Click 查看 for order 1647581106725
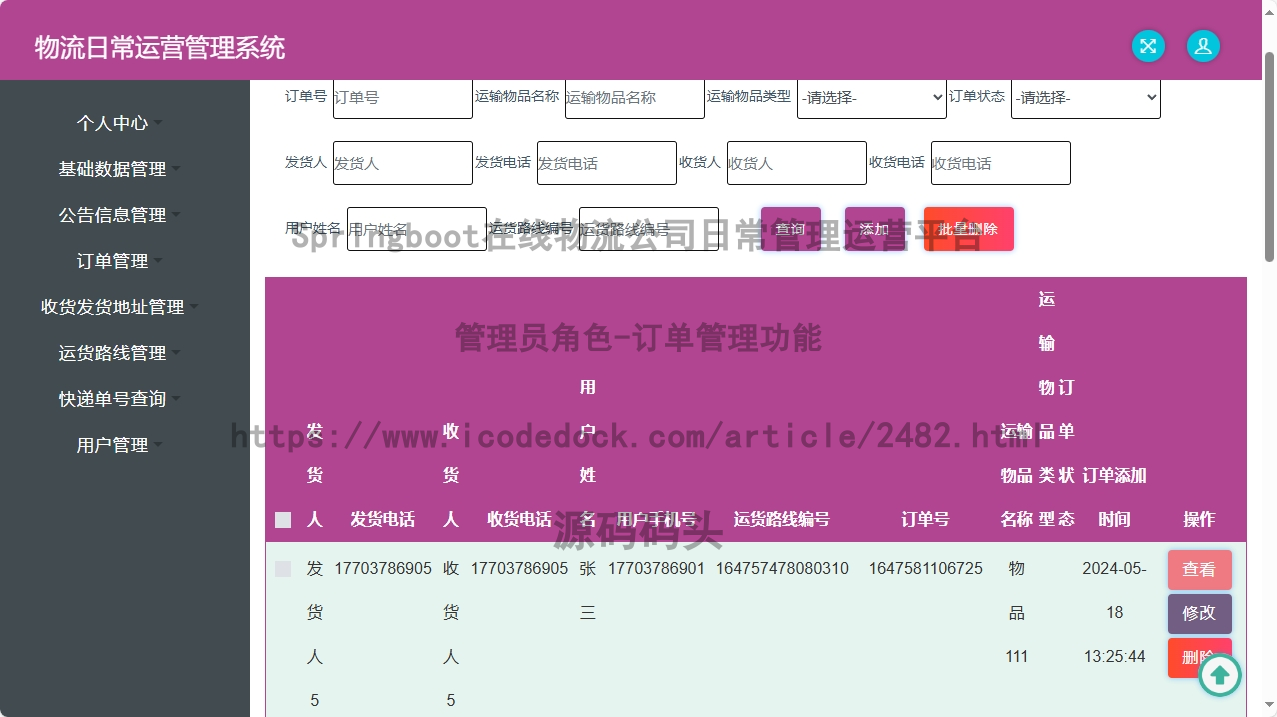Image resolution: width=1277 pixels, height=717 pixels. point(1199,570)
